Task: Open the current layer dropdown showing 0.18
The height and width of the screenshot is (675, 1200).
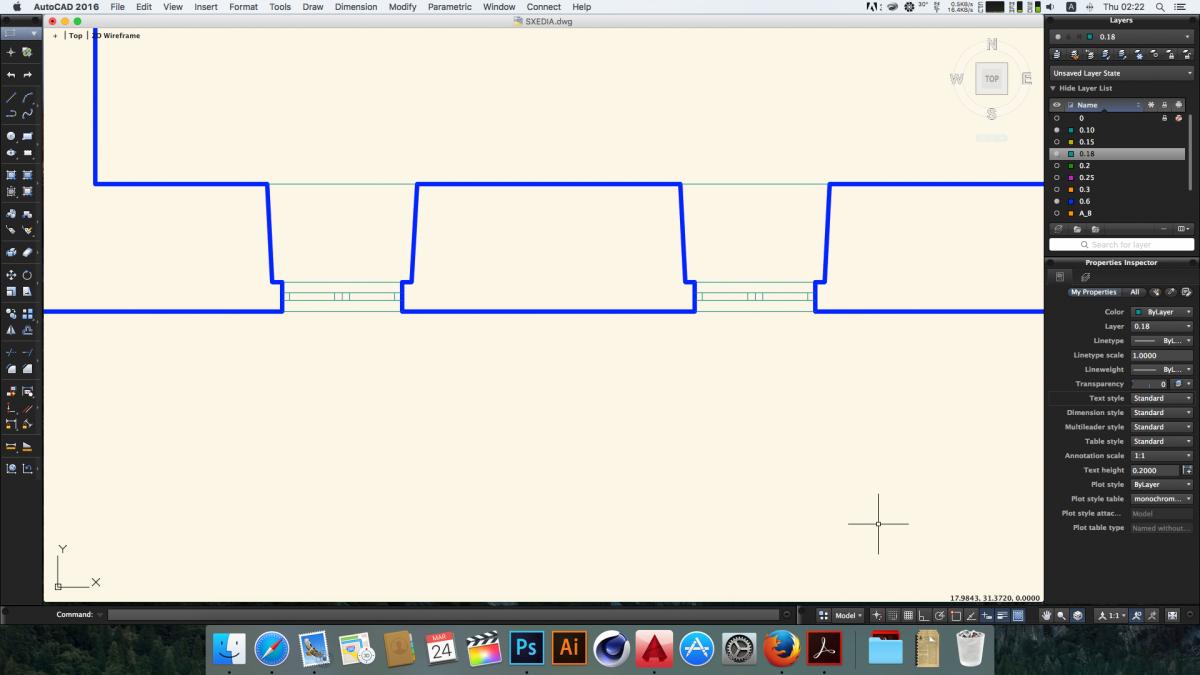Action: pos(1122,37)
